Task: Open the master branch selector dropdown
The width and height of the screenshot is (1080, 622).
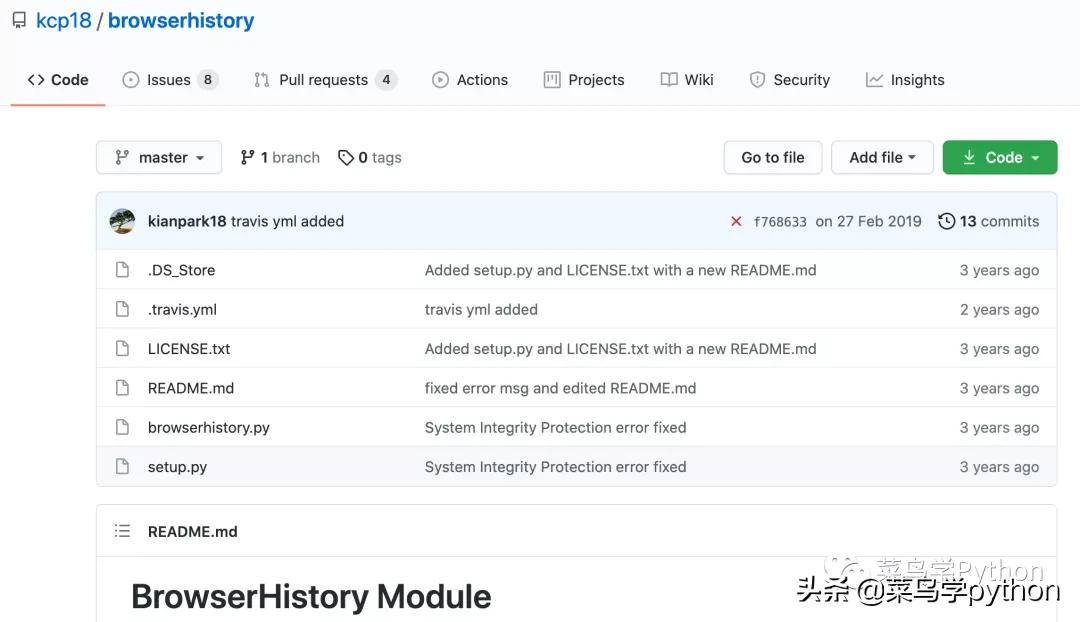Action: (x=159, y=158)
